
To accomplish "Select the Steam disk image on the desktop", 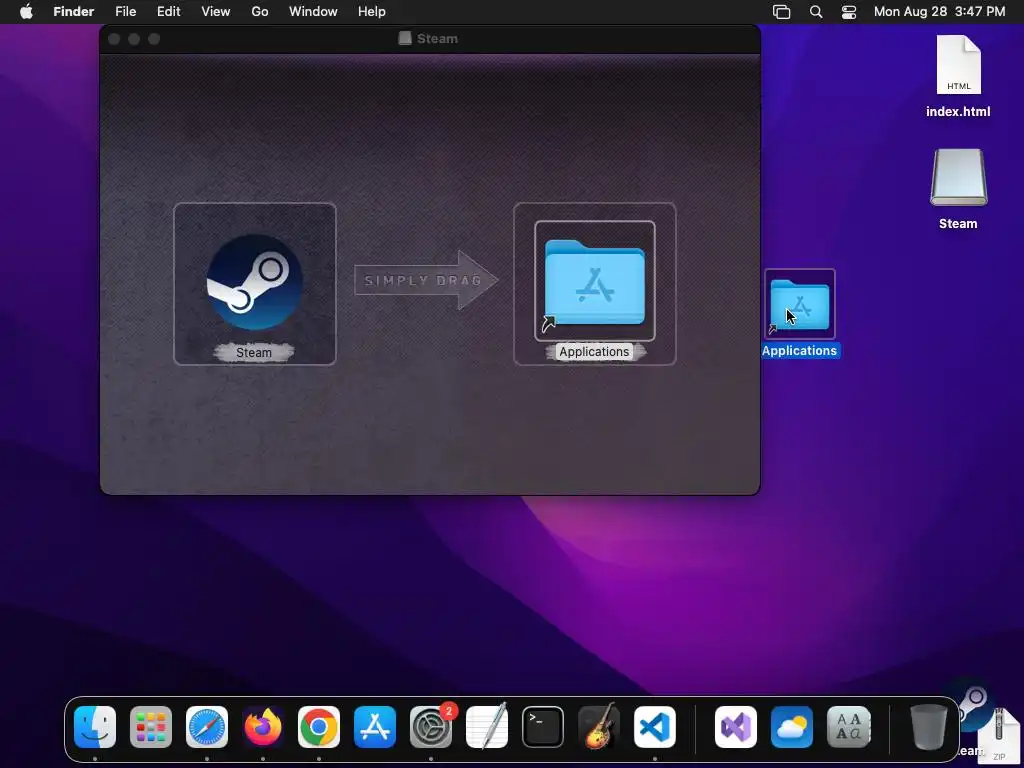I will (958, 178).
